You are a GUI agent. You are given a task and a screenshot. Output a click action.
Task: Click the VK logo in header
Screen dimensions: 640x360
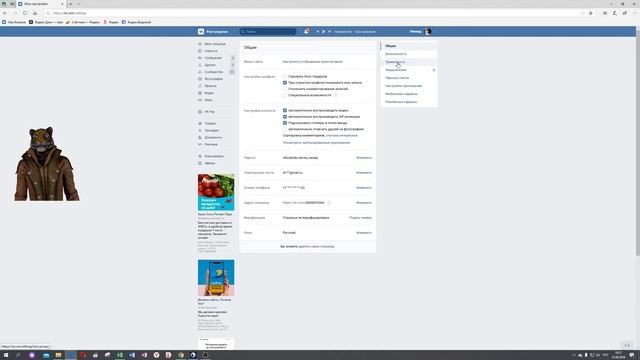coord(201,31)
